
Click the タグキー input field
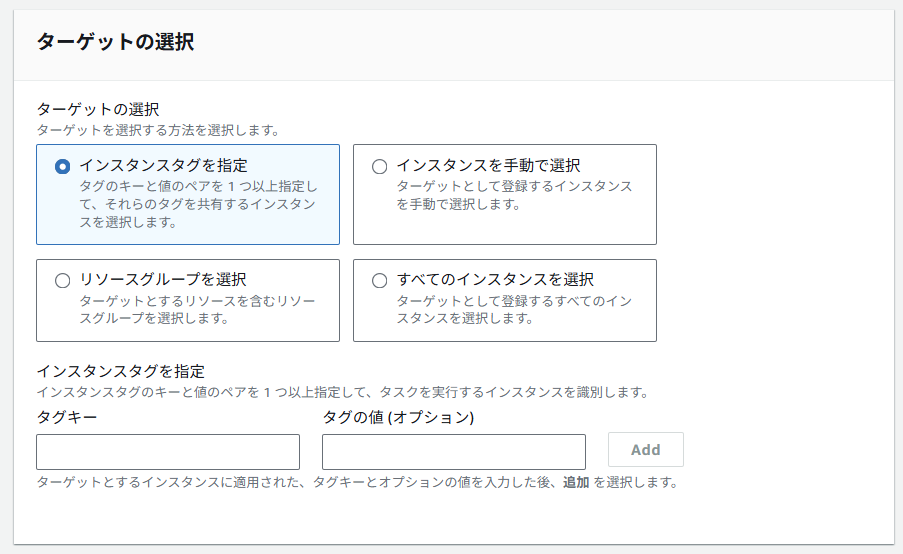168,452
